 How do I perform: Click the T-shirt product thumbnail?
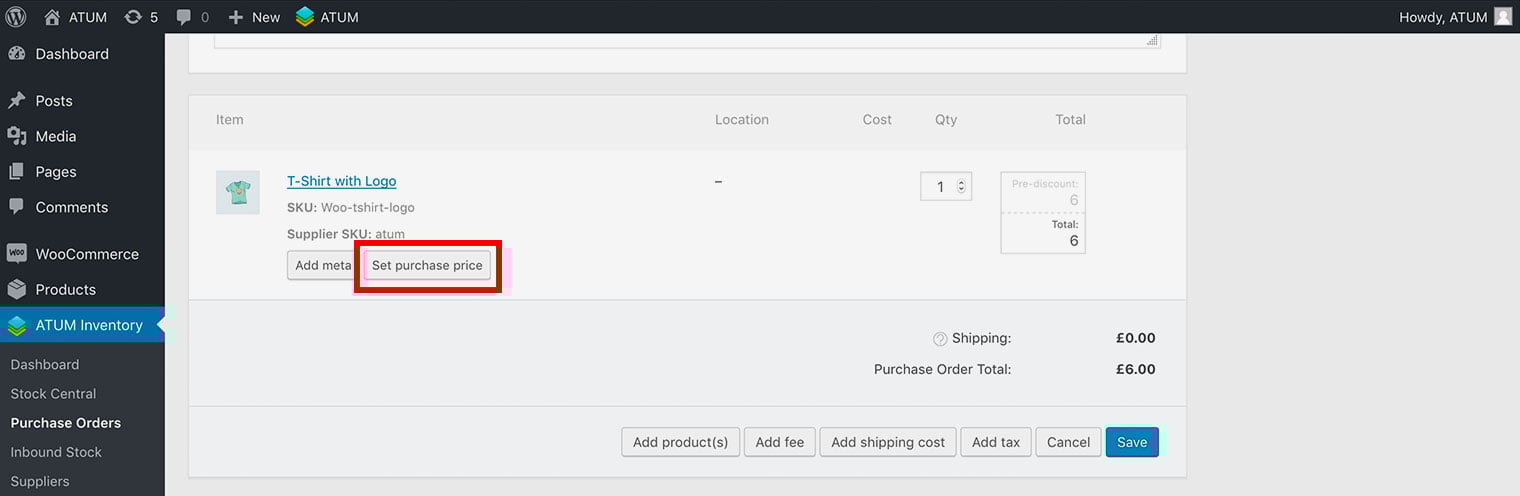coord(238,192)
